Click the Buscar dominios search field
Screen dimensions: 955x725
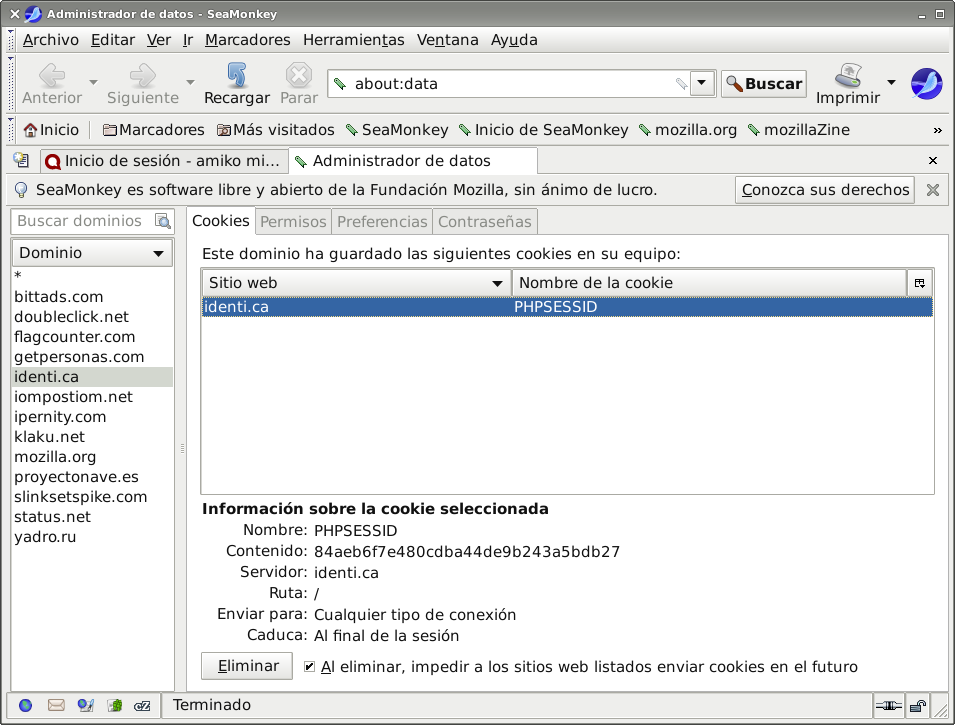coord(82,221)
